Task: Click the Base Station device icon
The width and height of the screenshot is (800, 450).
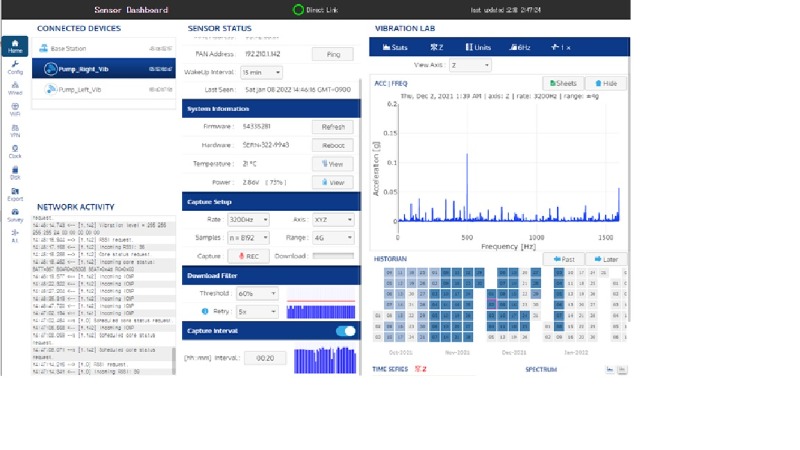Action: pos(44,48)
